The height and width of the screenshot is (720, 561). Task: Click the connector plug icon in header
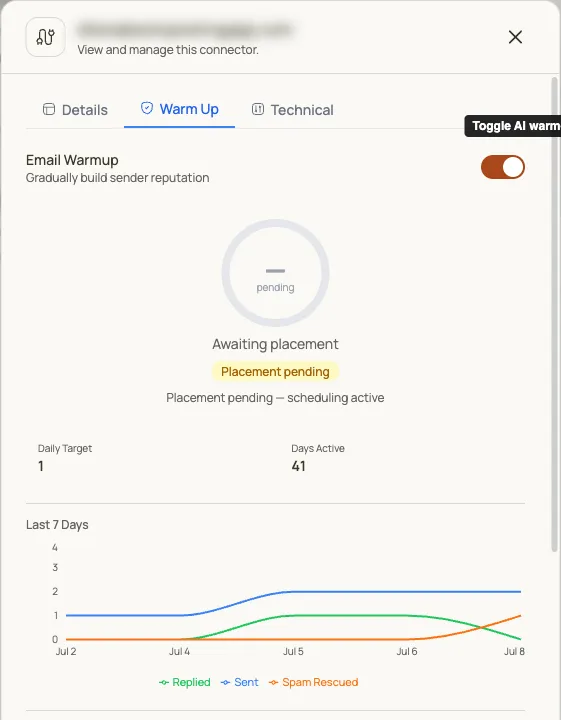tap(45, 37)
